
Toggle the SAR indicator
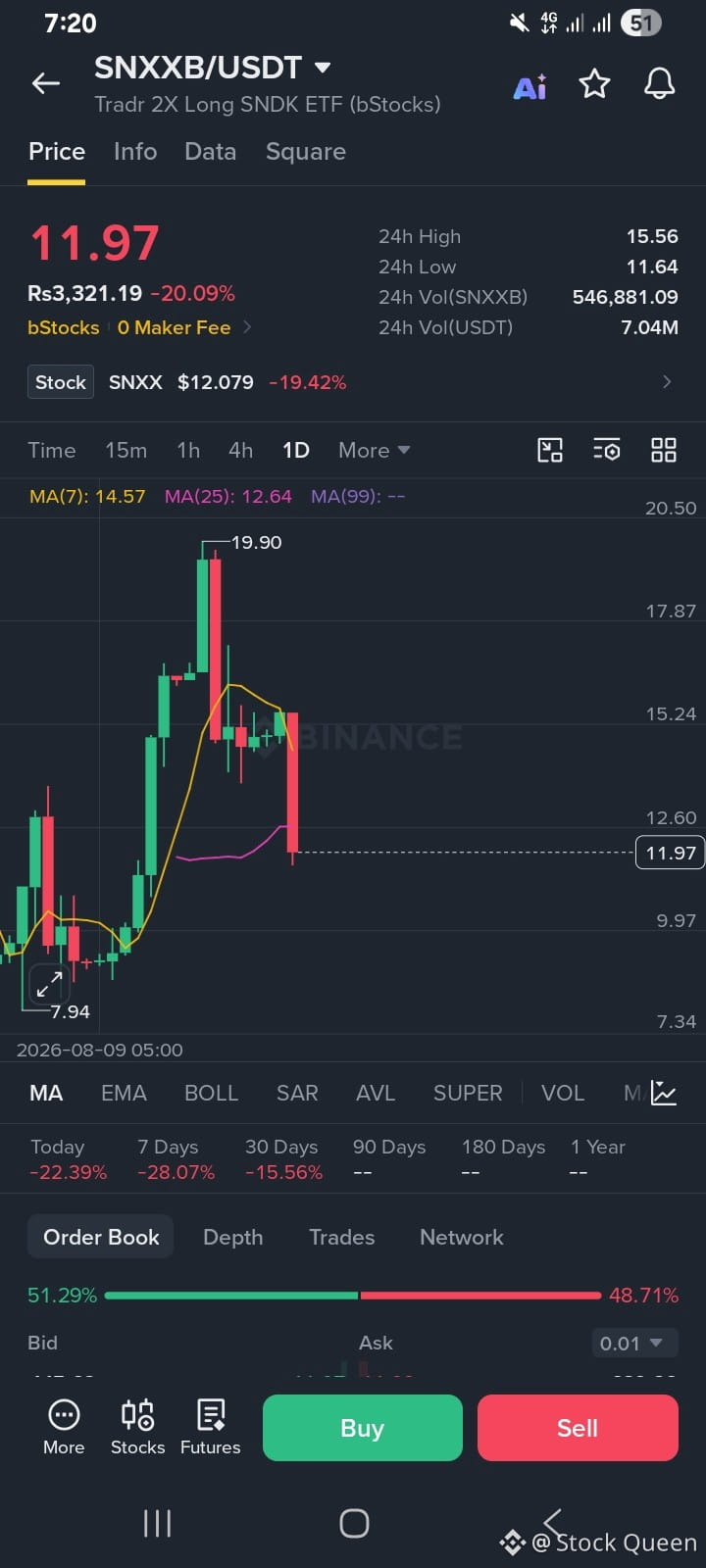[x=297, y=1093]
